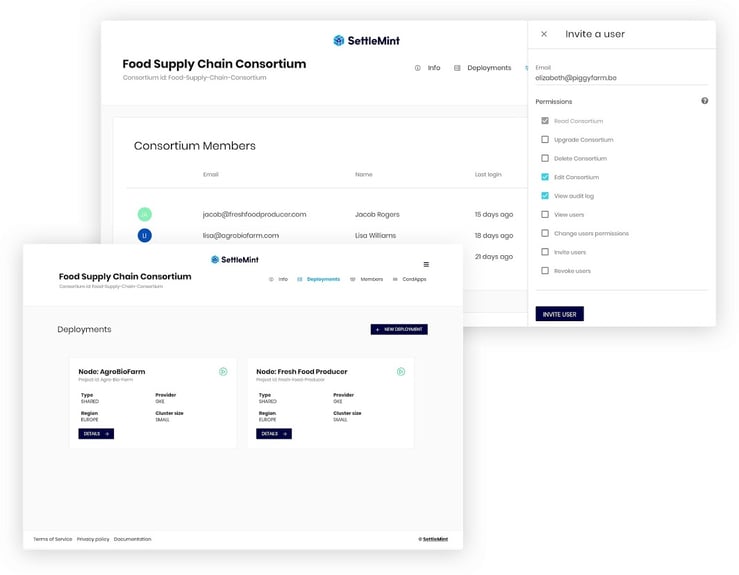This screenshot has height=575, width=739.
Task: Click Jacob Rogers name cell
Action: click(377, 214)
